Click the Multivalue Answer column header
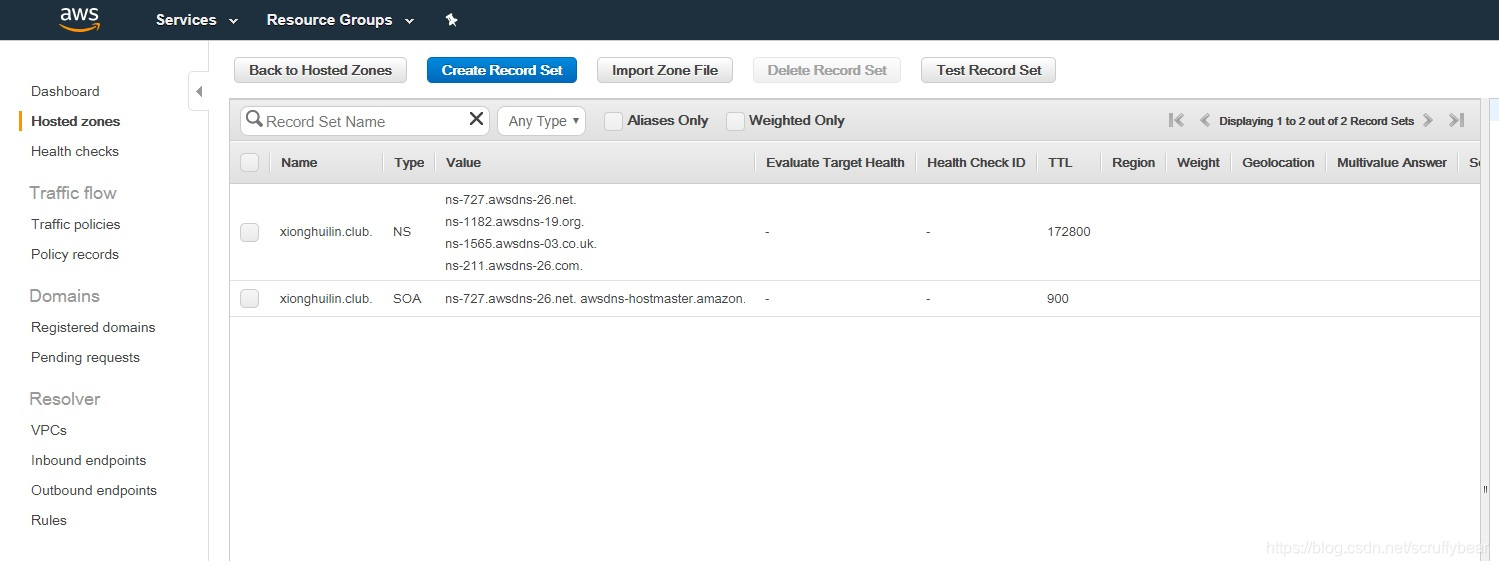1499x566 pixels. click(x=1392, y=162)
